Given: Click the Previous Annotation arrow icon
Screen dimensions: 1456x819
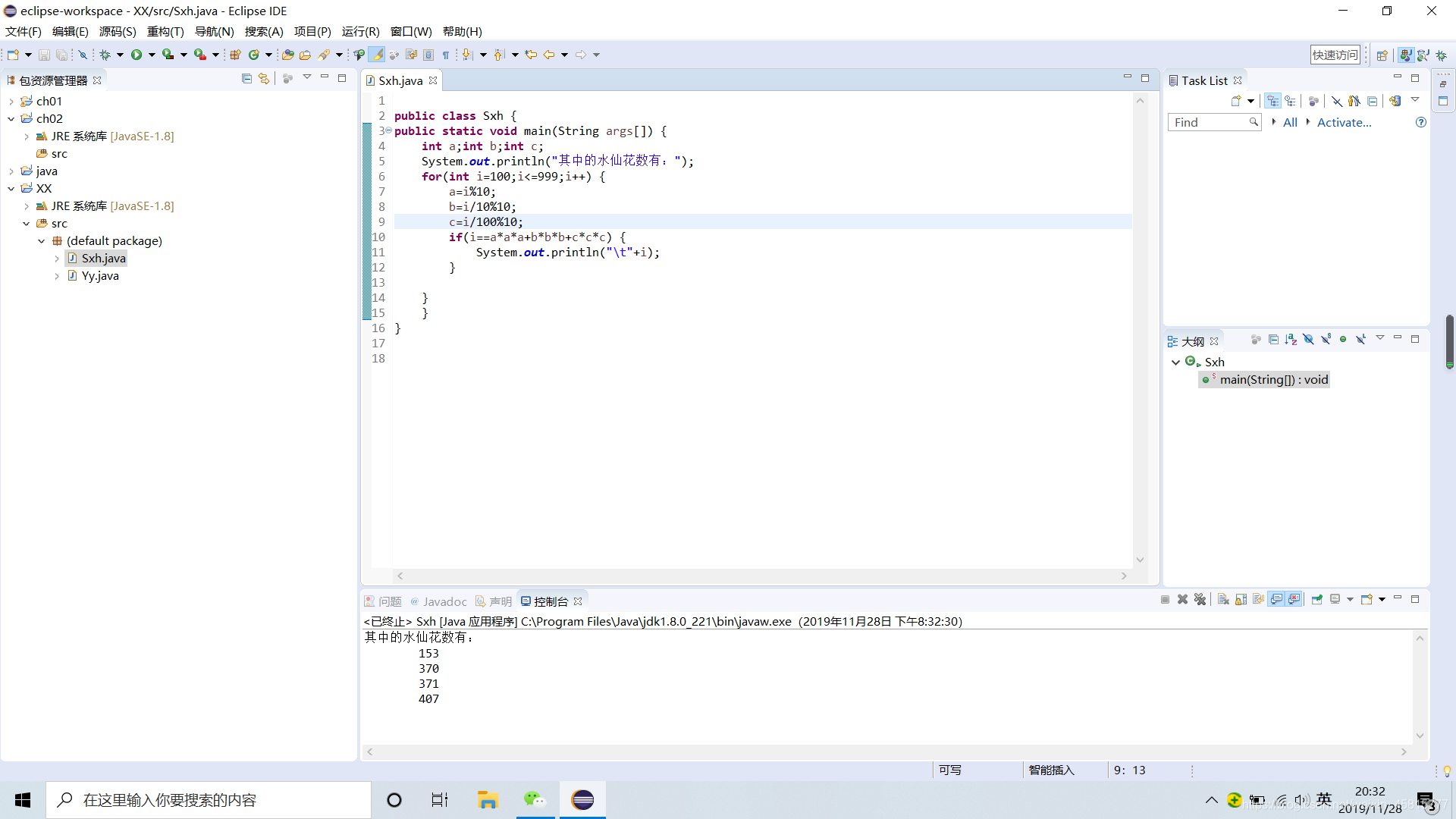Looking at the screenshot, I should click(x=499, y=55).
